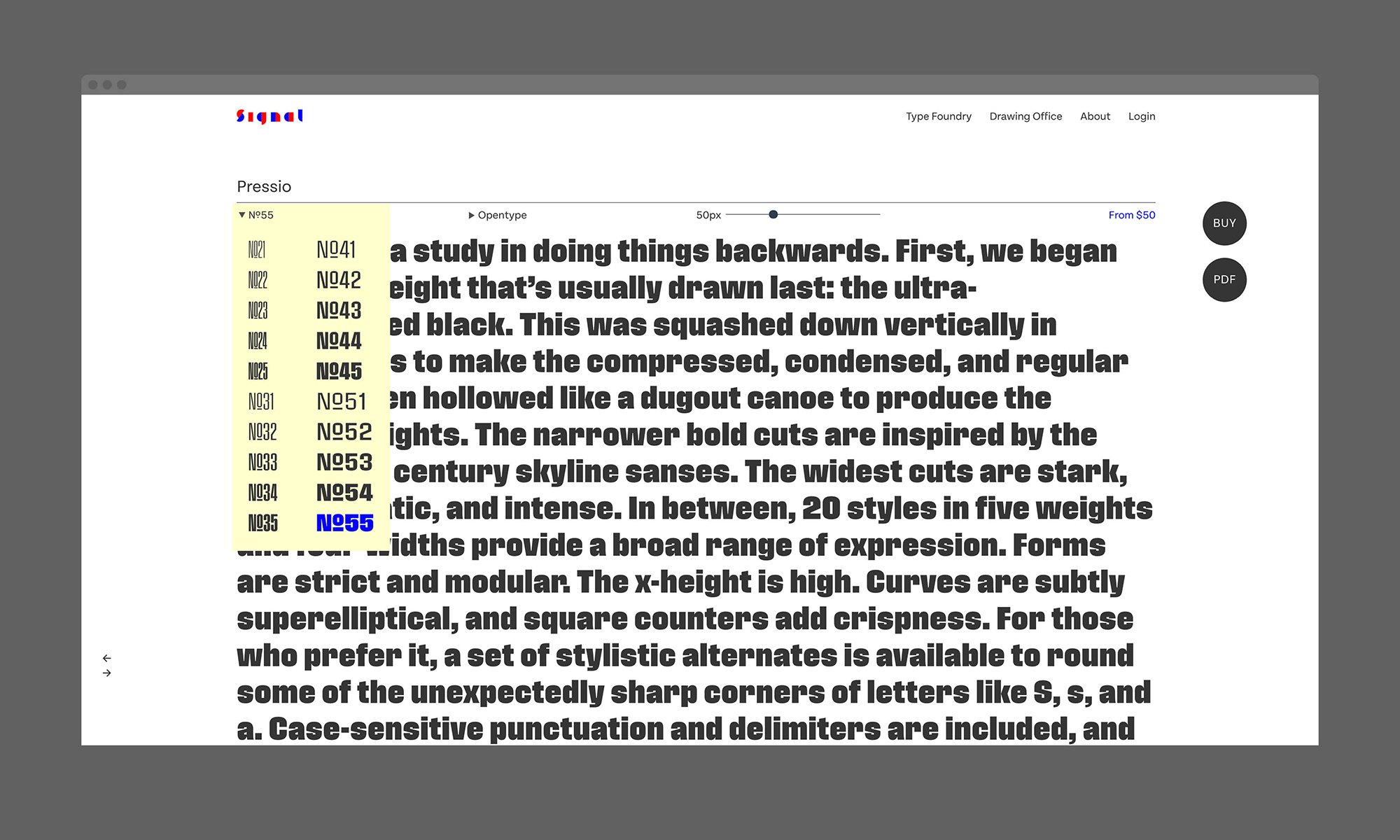Click the font size slider handle
The width and height of the screenshot is (1400, 840).
coord(773,214)
